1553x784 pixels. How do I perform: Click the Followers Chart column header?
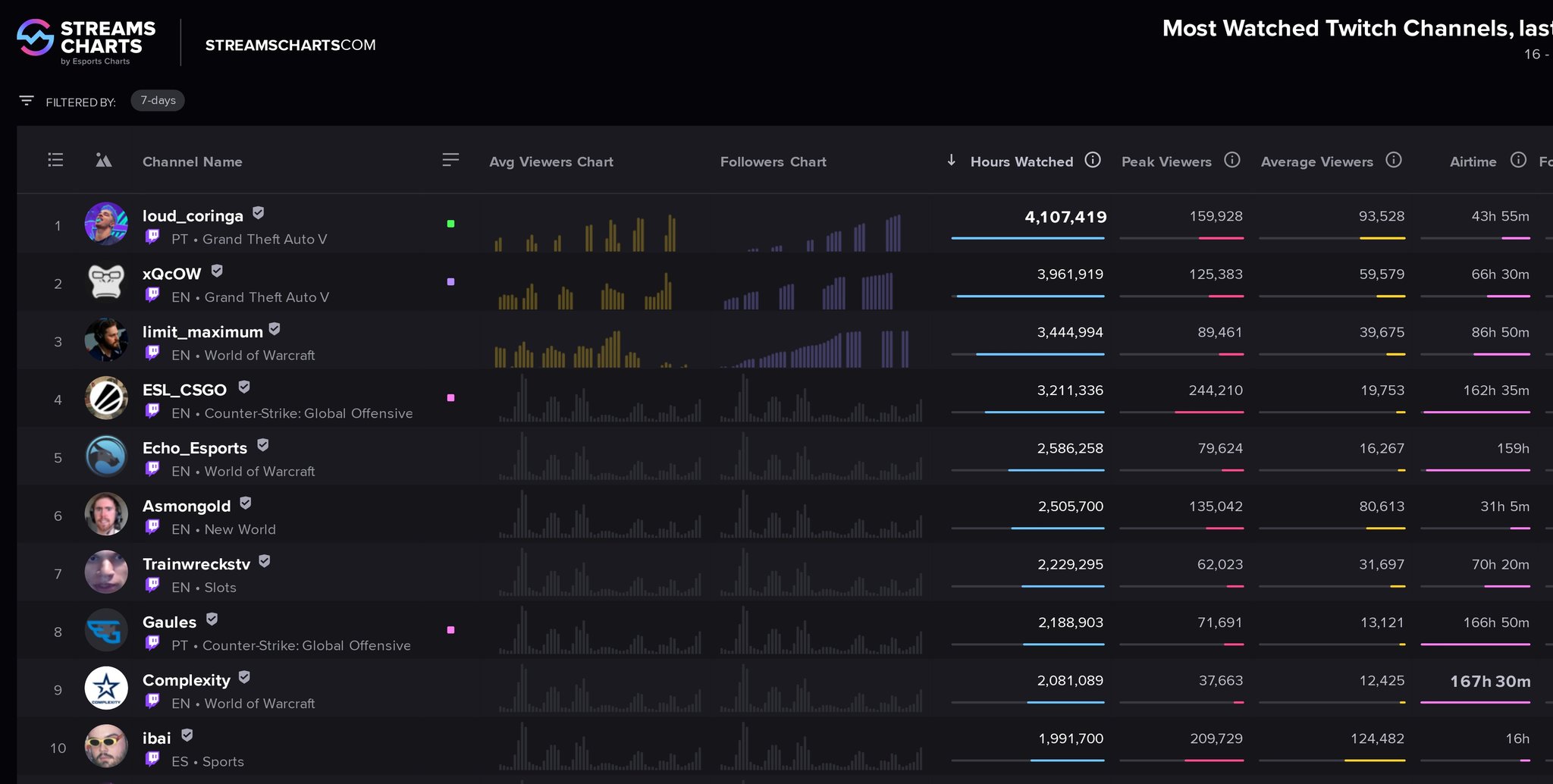pos(773,162)
